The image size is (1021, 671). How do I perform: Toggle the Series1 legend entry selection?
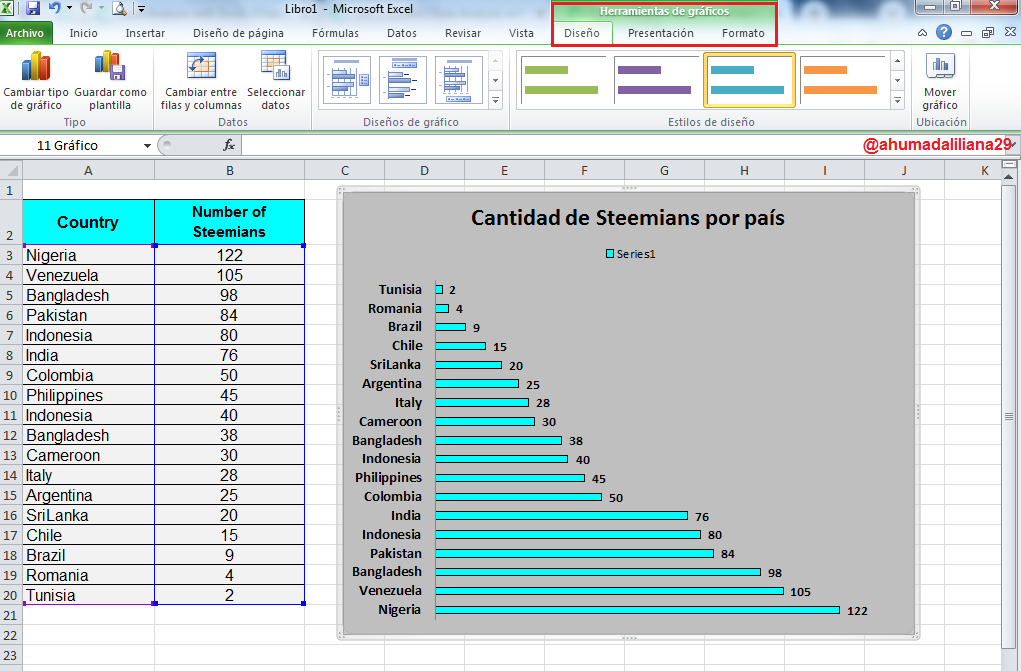[x=630, y=254]
